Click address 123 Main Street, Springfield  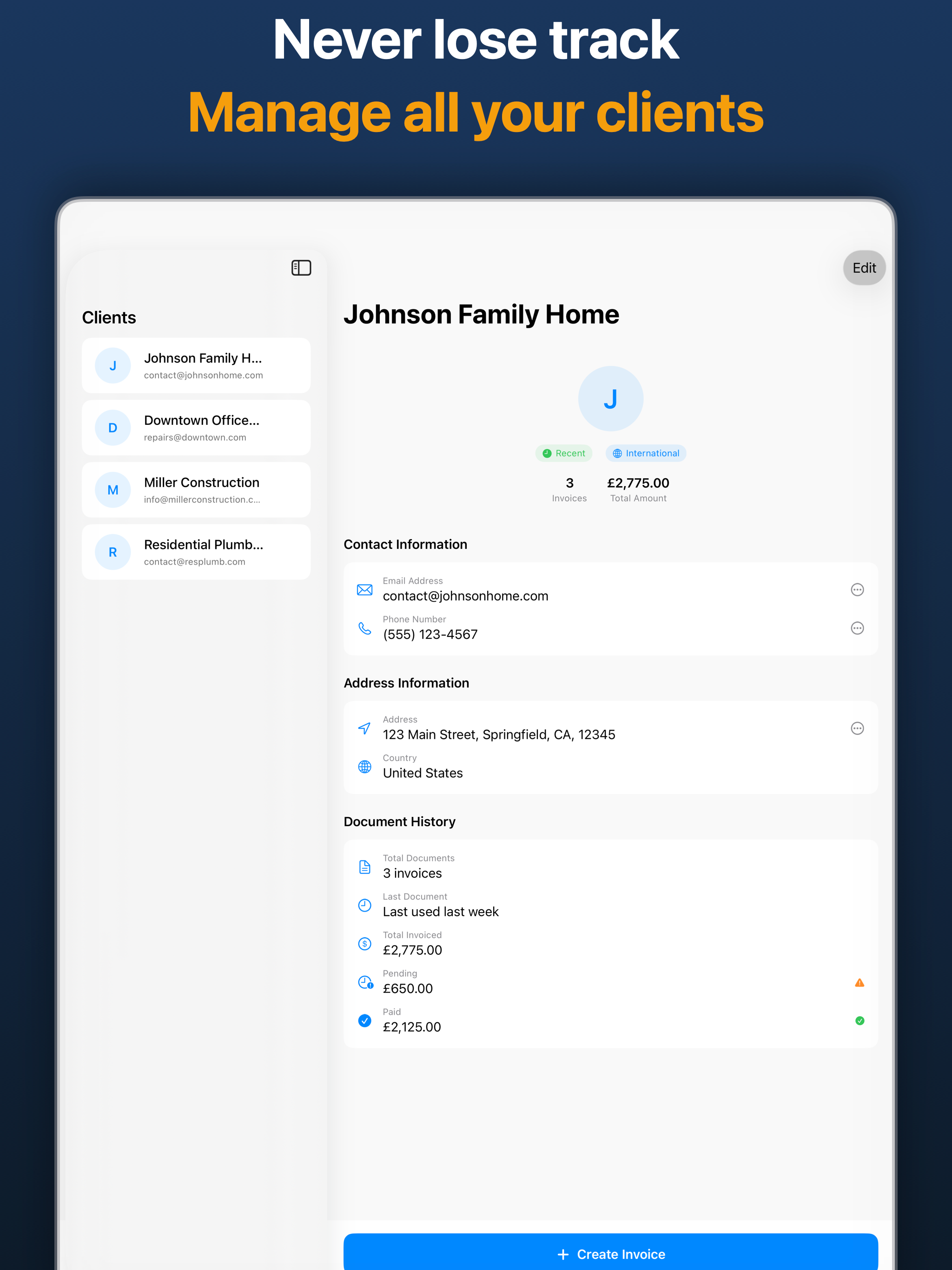498,734
